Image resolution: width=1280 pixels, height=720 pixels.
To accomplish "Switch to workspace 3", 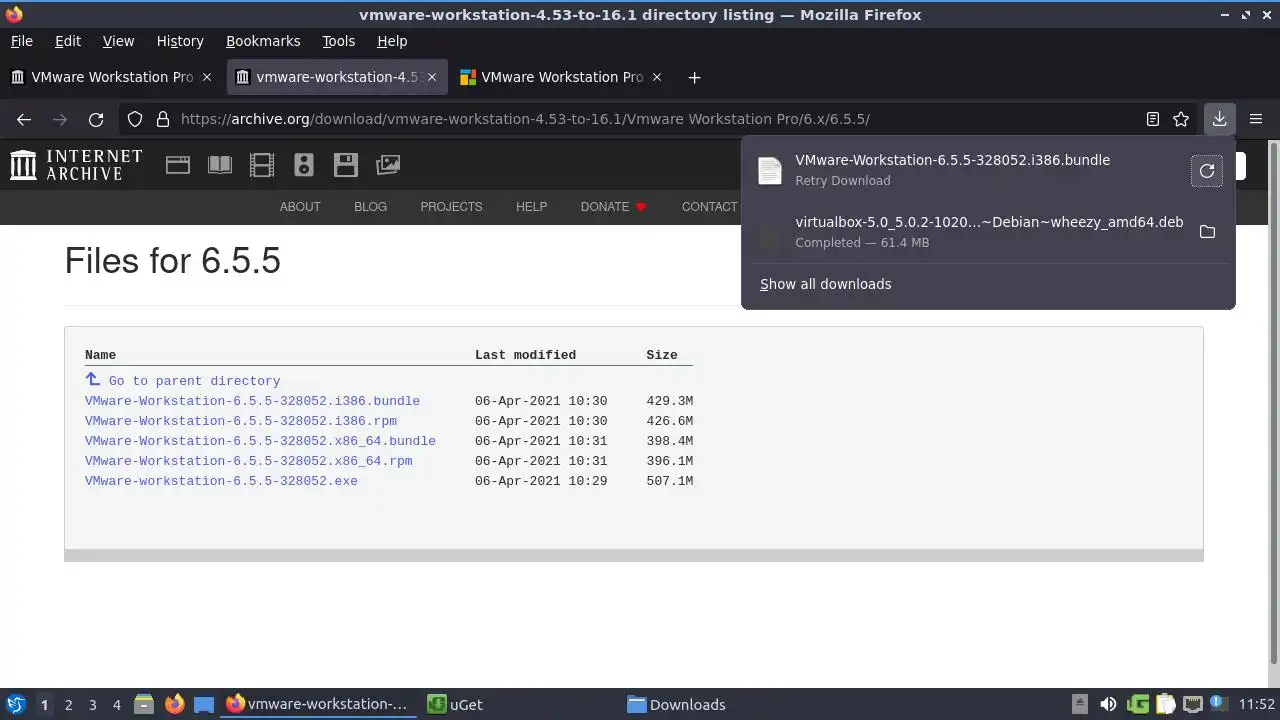I will coord(92,704).
